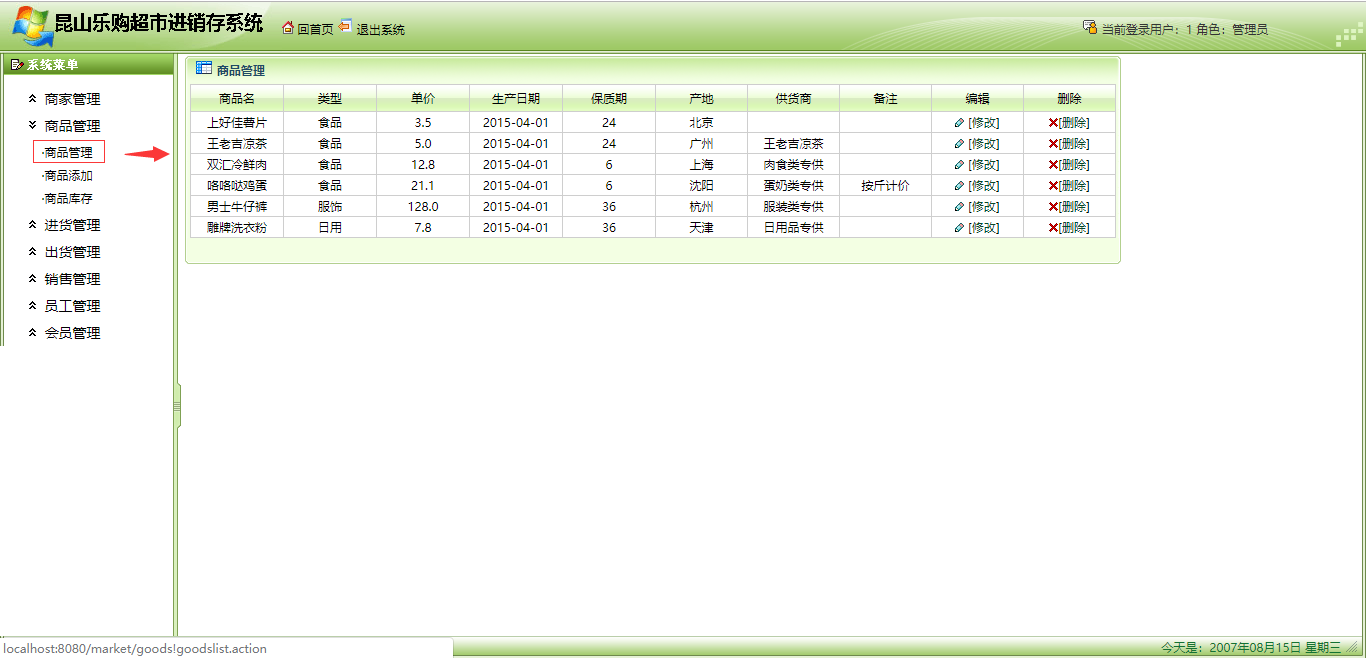Click the red X icon for 双汇冷鲜肉

pos(1053,164)
